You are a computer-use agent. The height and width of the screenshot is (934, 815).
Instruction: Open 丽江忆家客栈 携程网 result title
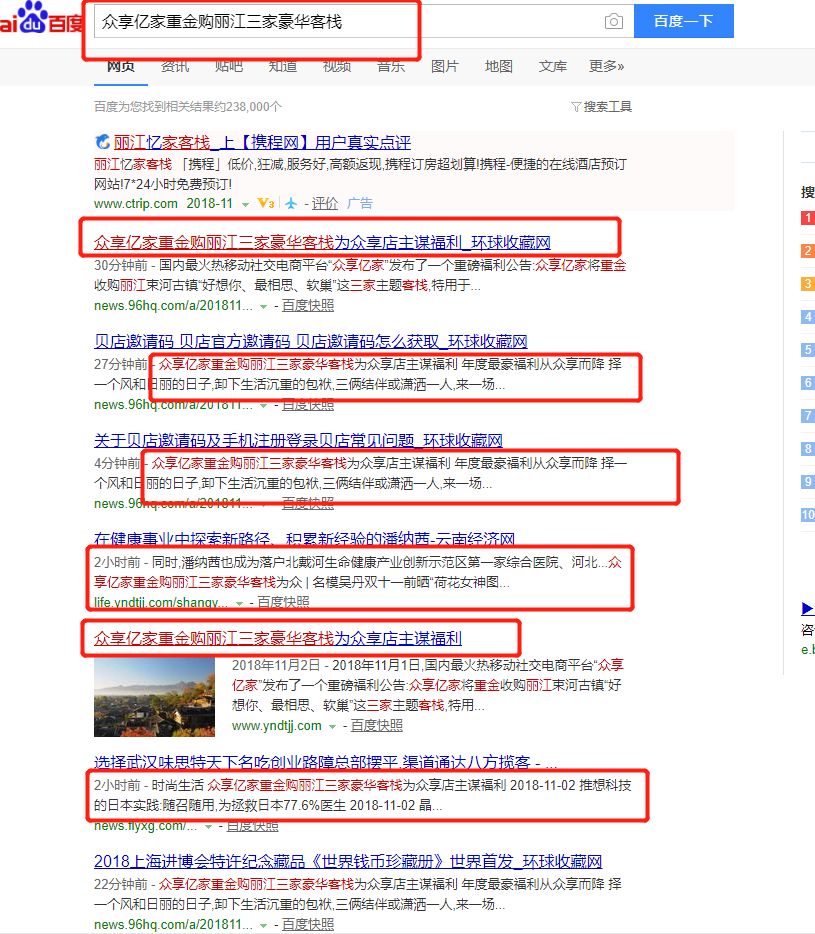(262, 142)
